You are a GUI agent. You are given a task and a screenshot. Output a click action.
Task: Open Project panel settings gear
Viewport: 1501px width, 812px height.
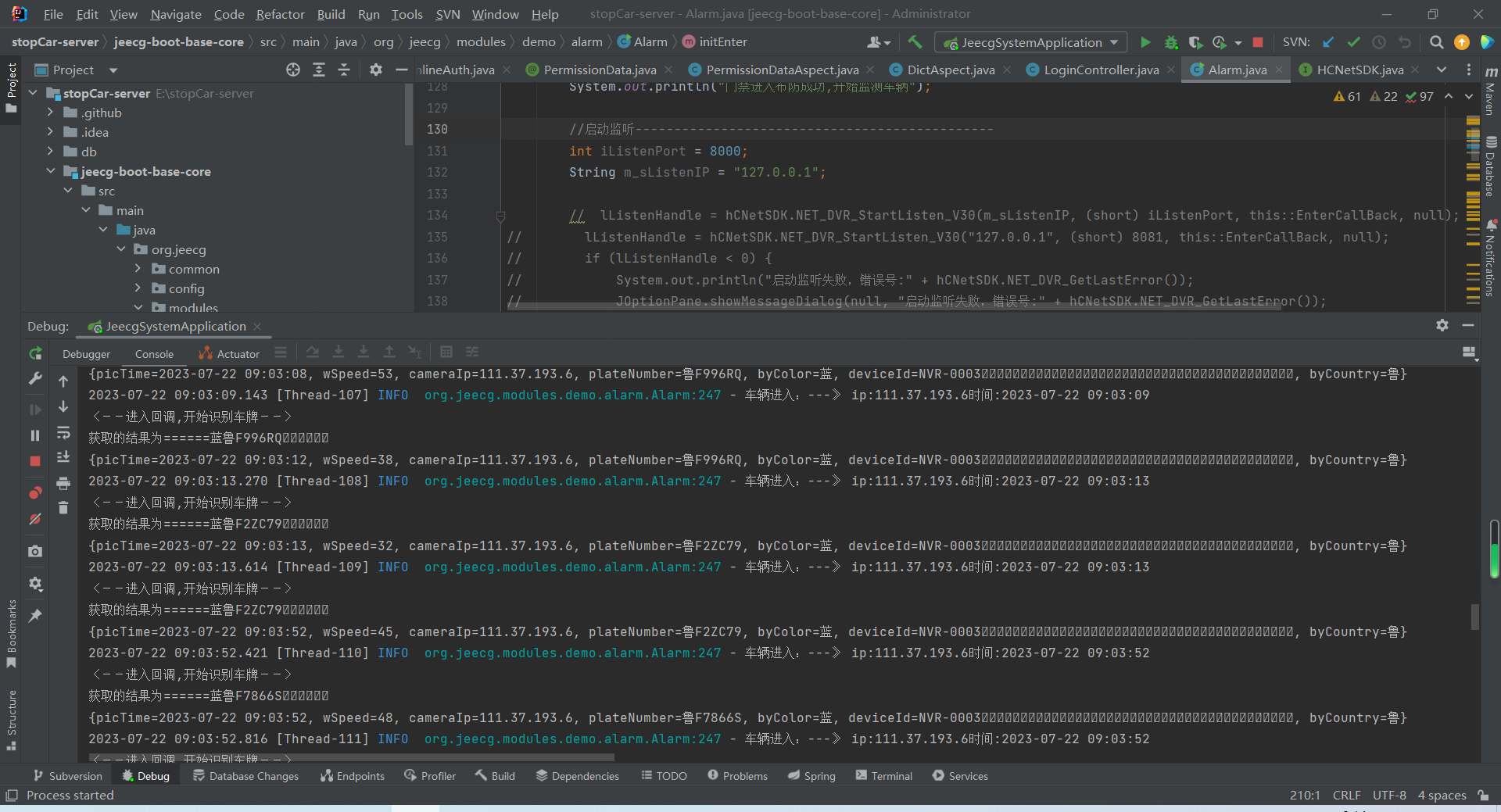coord(376,70)
